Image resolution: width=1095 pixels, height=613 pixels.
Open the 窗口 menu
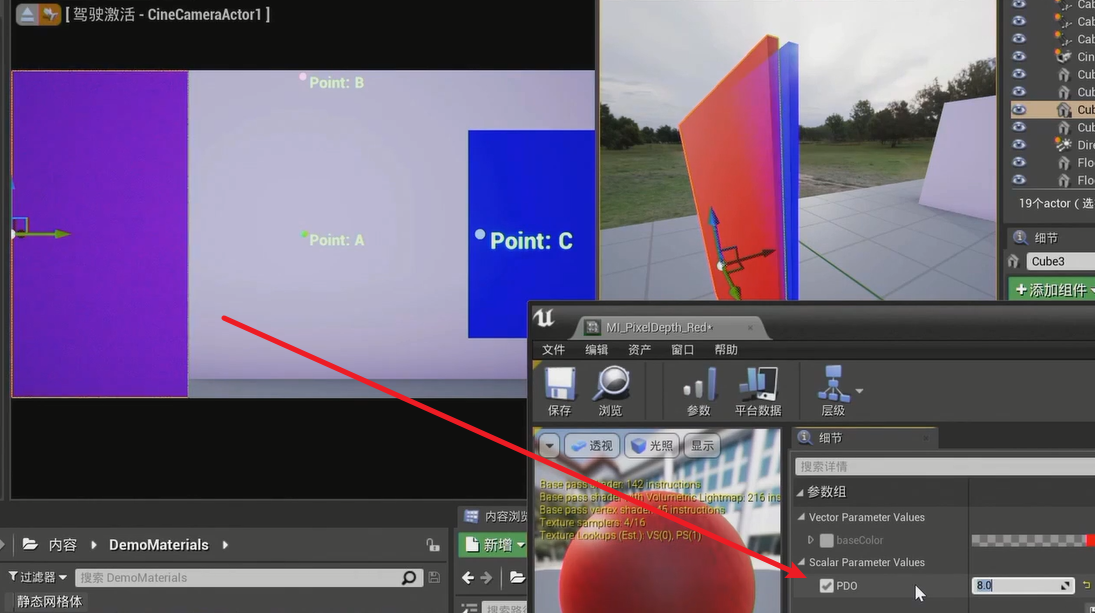click(683, 349)
